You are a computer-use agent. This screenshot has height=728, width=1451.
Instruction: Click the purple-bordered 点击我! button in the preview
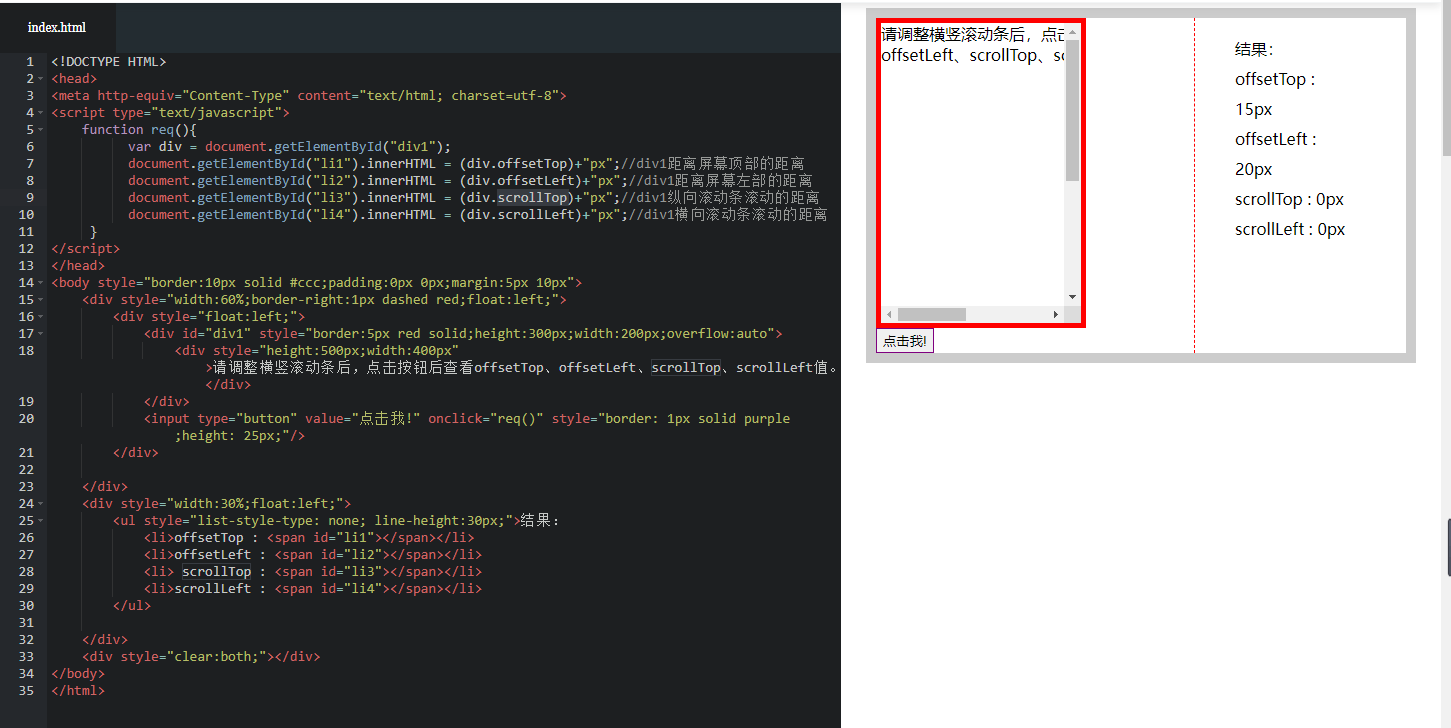coord(905,341)
